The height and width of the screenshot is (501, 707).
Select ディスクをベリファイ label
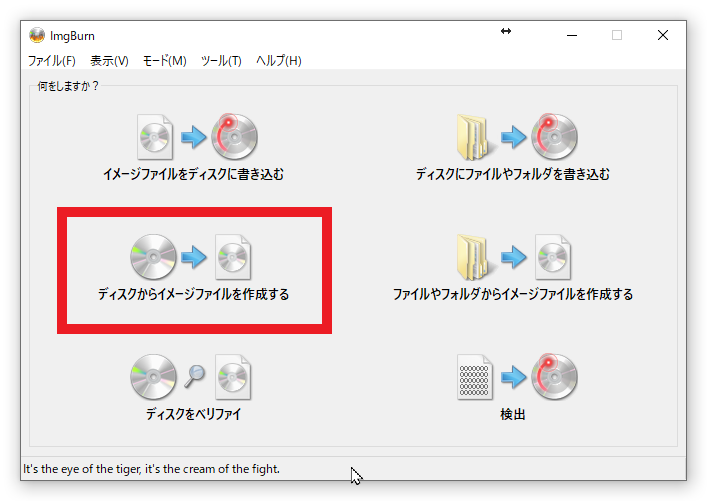pyautogui.click(x=193, y=414)
